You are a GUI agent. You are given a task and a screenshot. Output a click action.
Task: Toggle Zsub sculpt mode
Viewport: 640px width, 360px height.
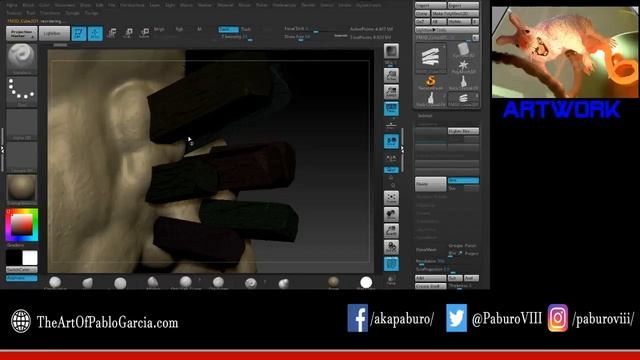pyautogui.click(x=246, y=29)
